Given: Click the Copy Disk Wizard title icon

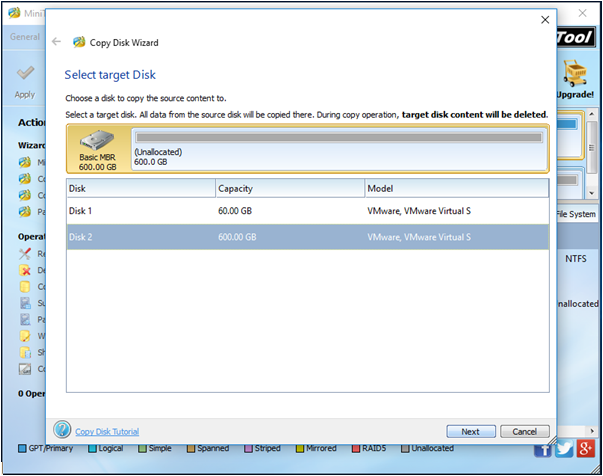Looking at the screenshot, I should pyautogui.click(x=79, y=42).
